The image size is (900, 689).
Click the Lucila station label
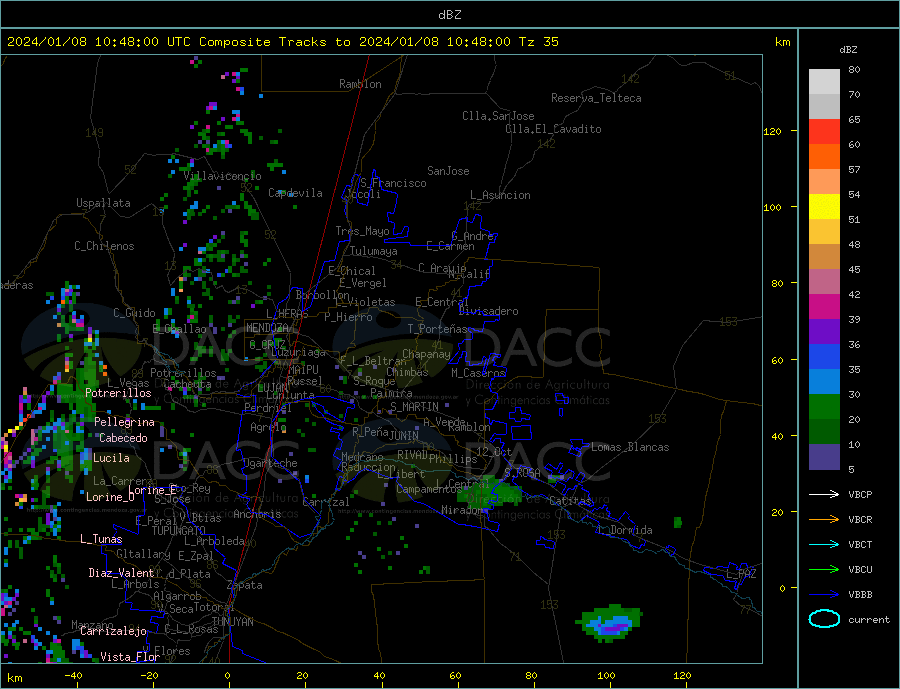tap(111, 458)
